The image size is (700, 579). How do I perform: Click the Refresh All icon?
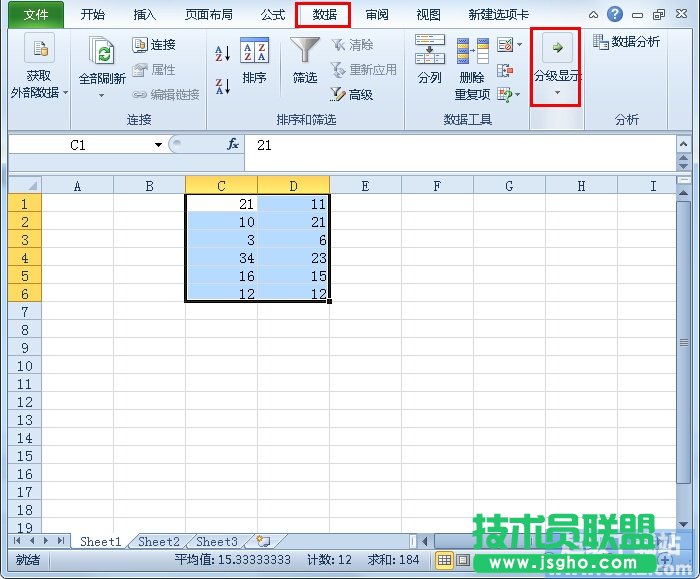click(x=102, y=50)
